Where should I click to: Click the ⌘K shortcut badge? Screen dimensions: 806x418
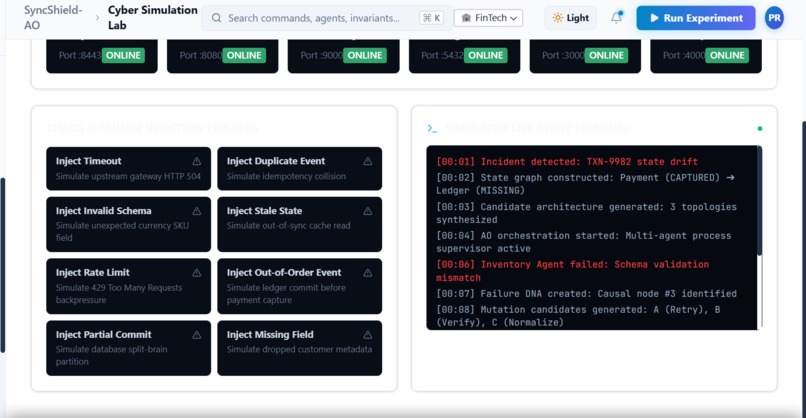point(431,18)
